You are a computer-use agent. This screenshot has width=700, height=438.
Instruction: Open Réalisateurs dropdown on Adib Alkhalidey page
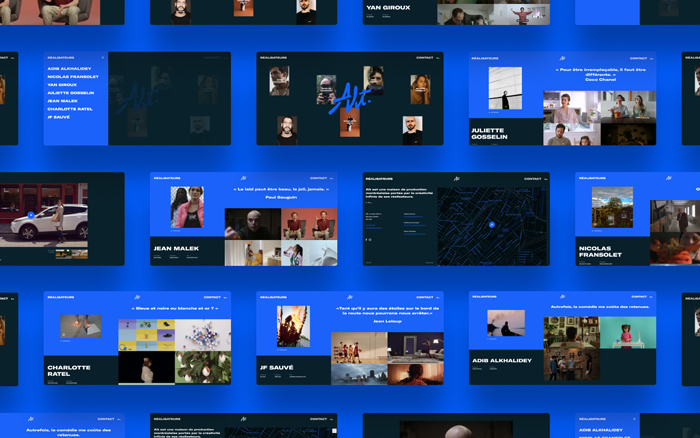tap(486, 297)
